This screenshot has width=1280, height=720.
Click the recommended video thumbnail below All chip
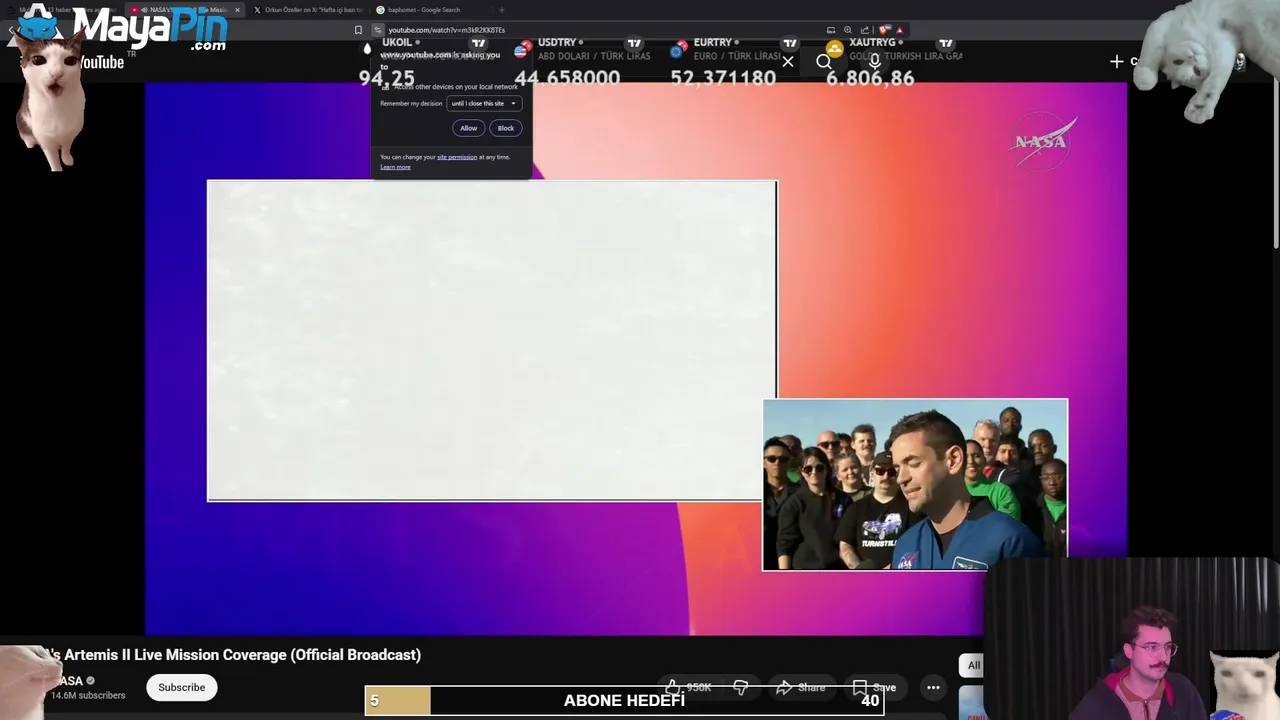(x=970, y=703)
